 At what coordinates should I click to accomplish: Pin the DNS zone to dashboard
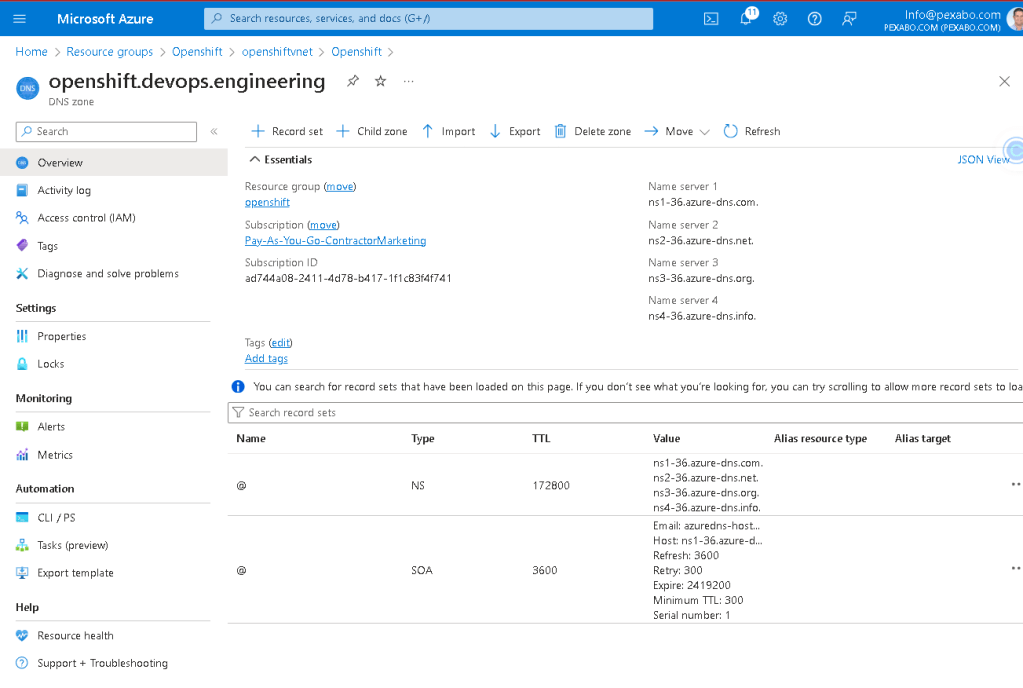pyautogui.click(x=353, y=81)
